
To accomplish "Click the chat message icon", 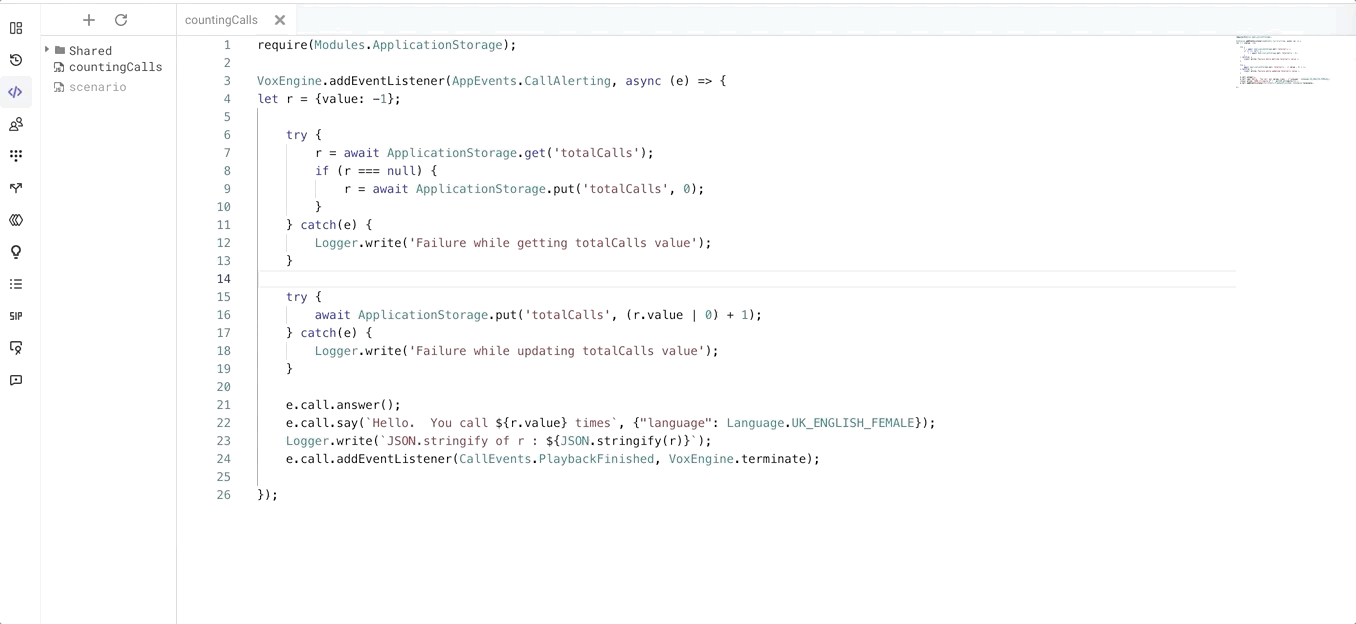I will tap(16, 380).
